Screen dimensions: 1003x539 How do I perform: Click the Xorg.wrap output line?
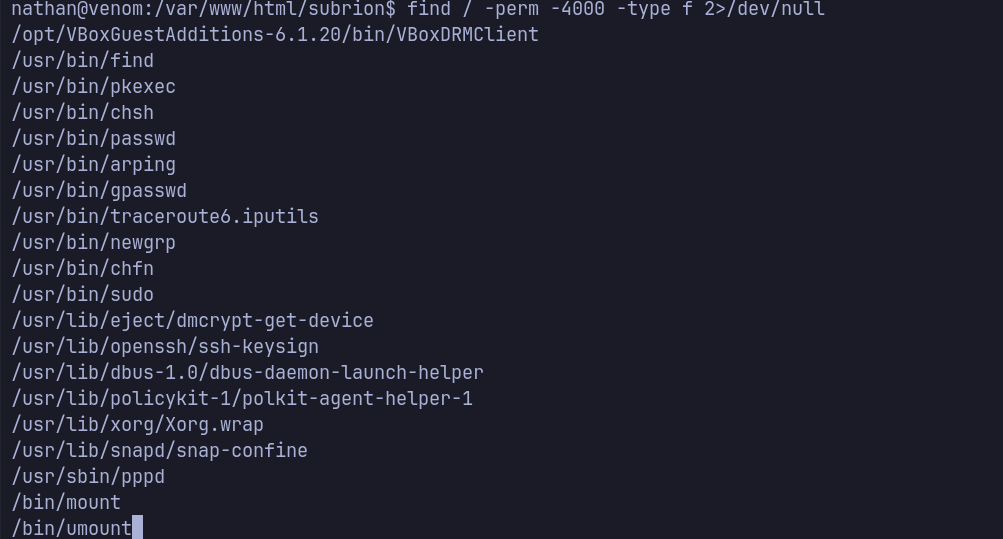click(138, 425)
